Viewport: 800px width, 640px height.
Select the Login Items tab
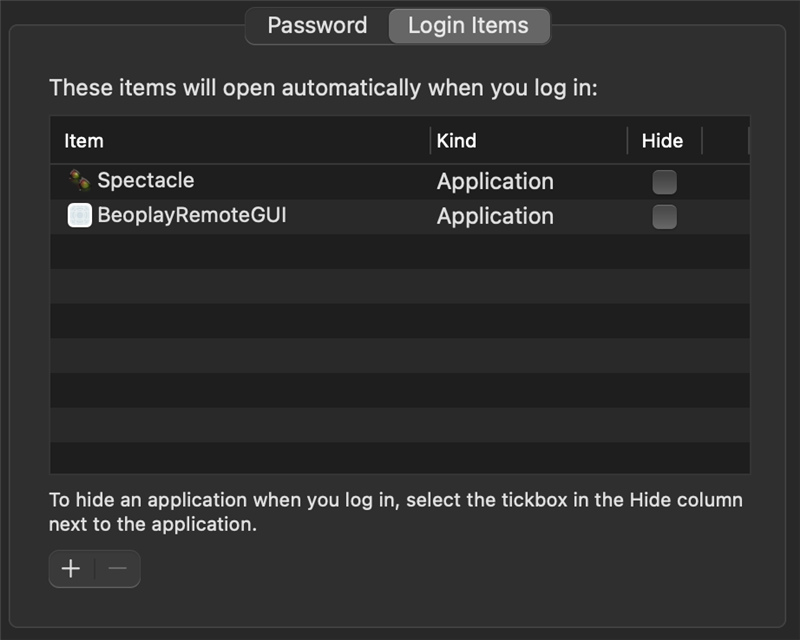(x=468, y=26)
